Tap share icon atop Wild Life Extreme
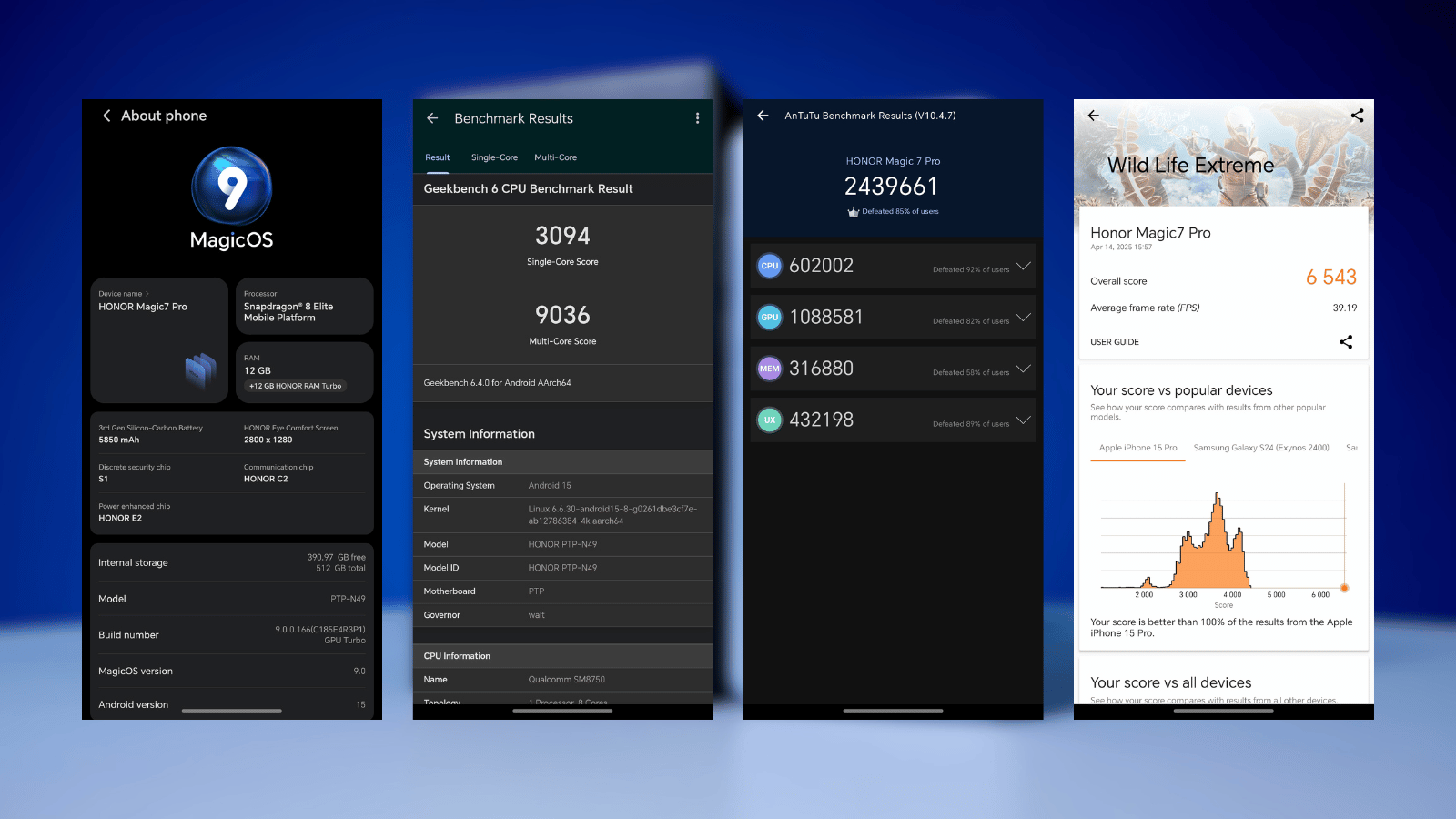1456x819 pixels. point(1357,116)
